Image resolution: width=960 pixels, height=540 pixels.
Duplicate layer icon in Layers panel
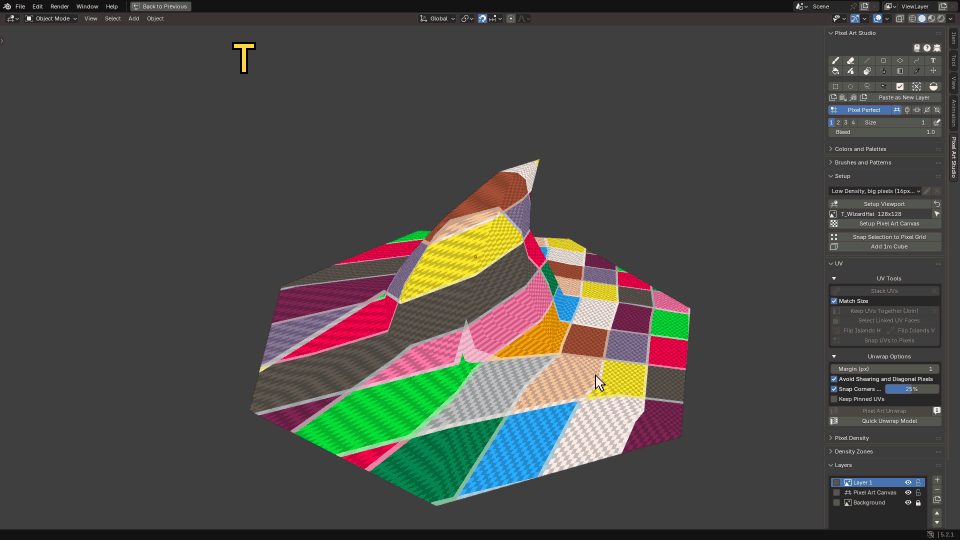click(937, 500)
